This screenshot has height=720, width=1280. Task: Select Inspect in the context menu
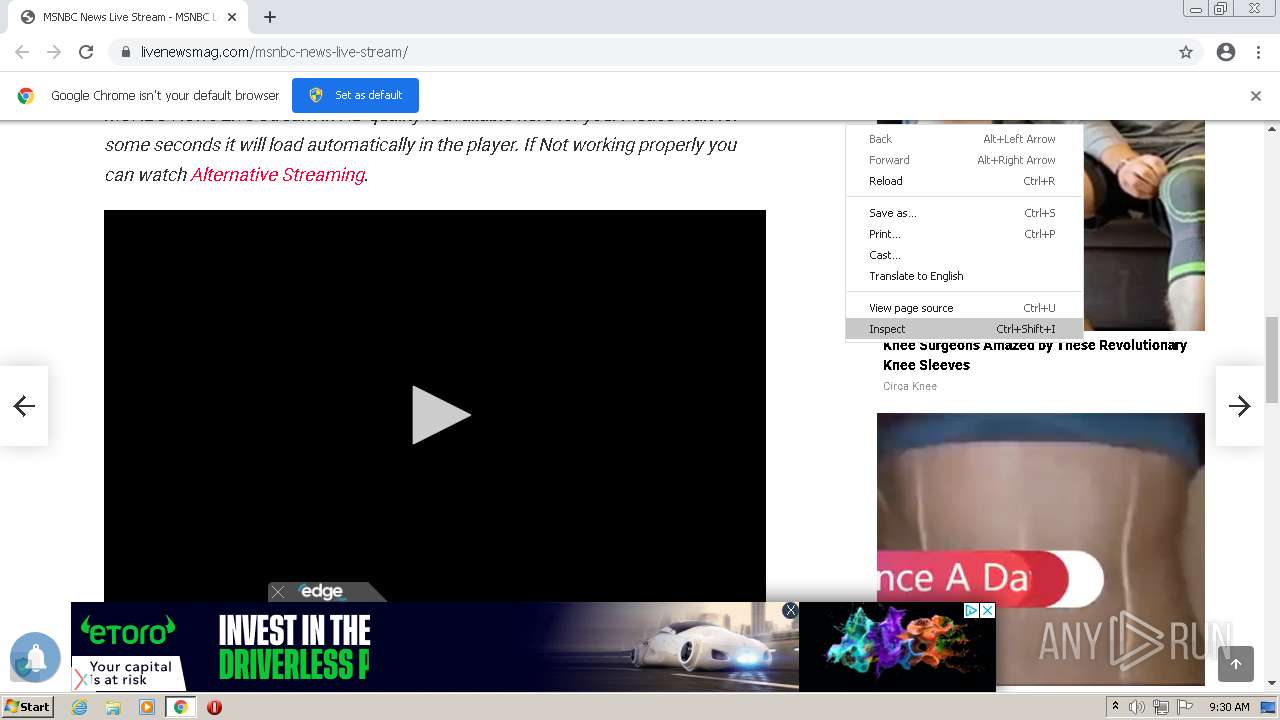click(x=964, y=329)
